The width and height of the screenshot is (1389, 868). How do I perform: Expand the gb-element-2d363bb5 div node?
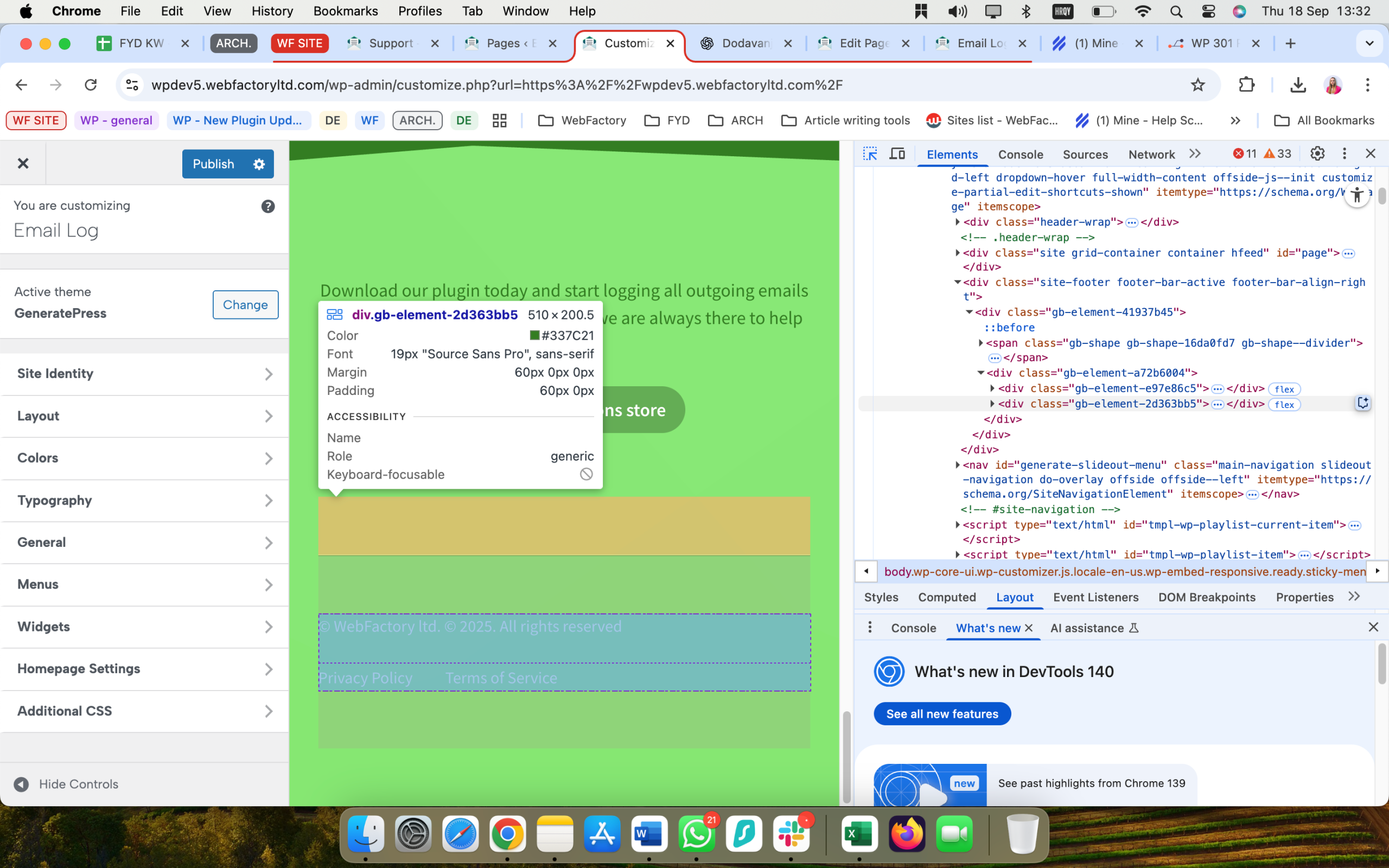(992, 404)
